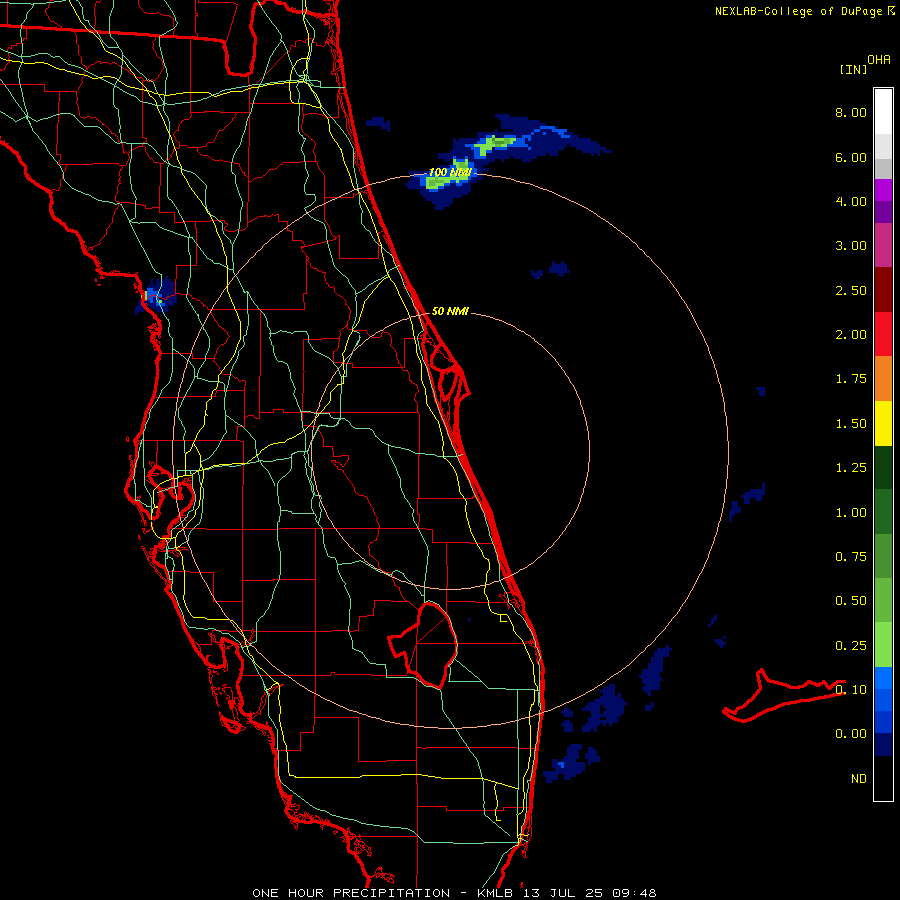Click the 8.00 legend value
This screenshot has width=900, height=900.
tap(851, 112)
